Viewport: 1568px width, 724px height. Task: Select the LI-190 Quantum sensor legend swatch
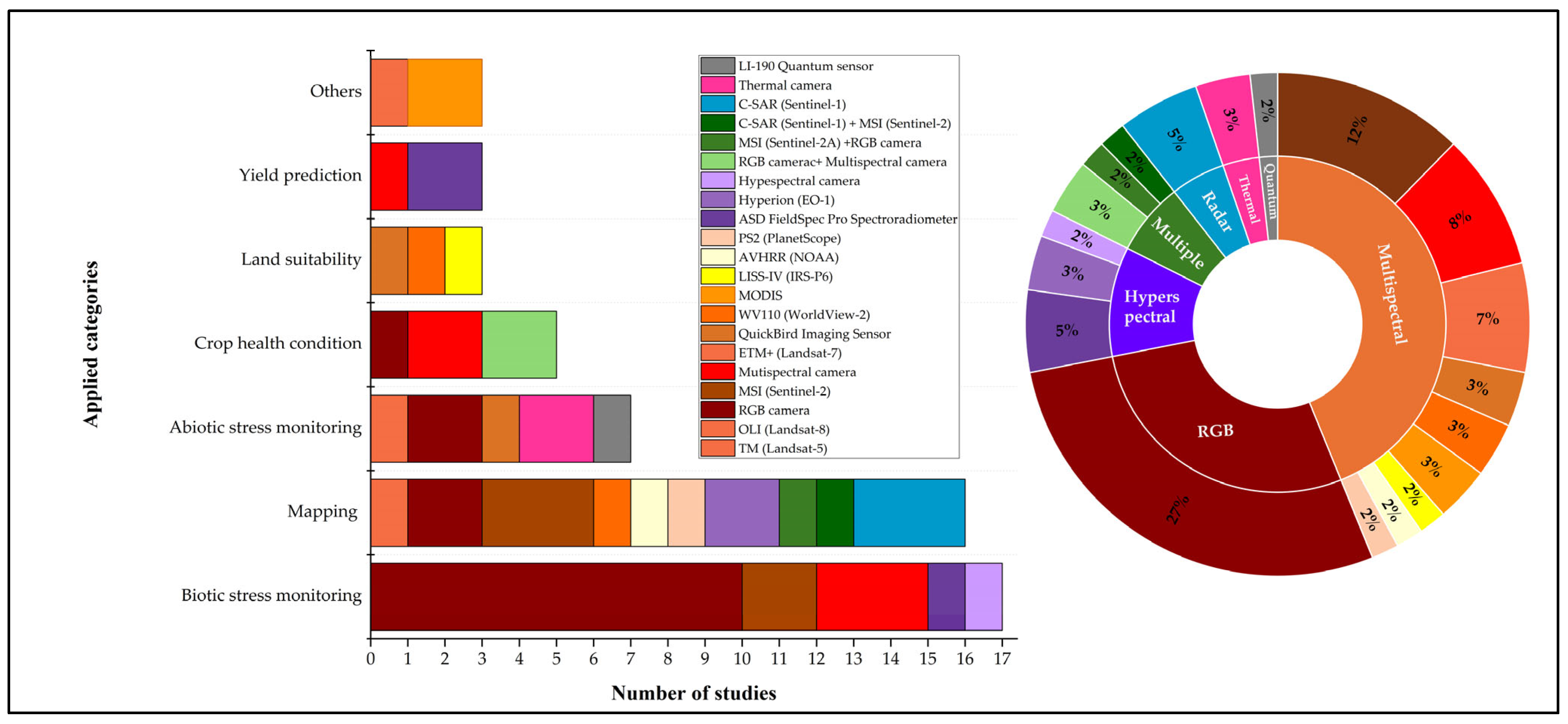coord(717,66)
